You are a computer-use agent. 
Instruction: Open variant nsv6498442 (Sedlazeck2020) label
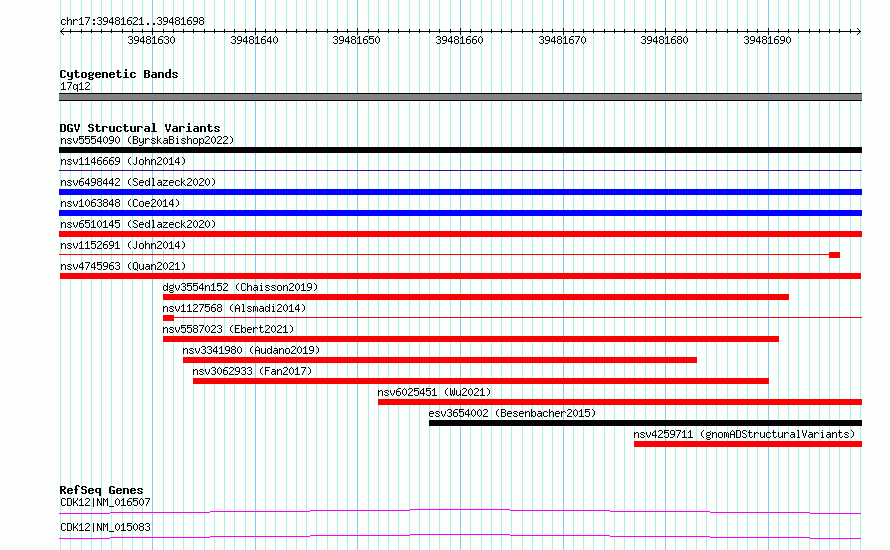[x=138, y=182]
